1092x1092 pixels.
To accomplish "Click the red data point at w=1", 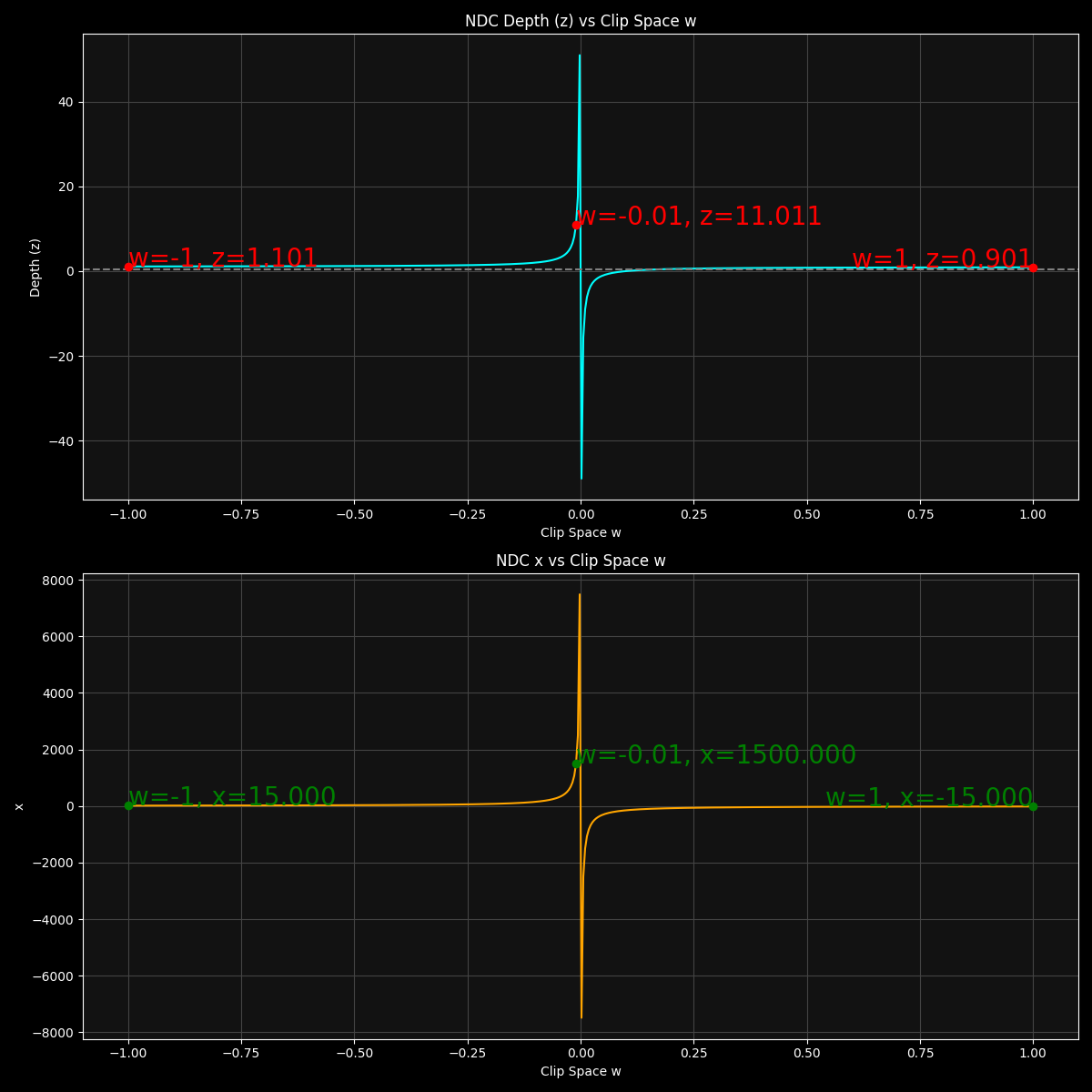I will (1033, 268).
